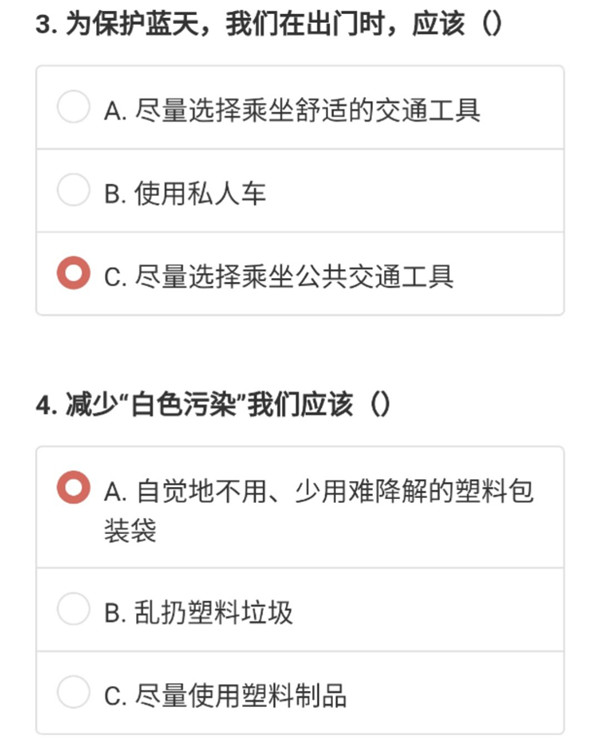The image size is (600, 750).
Task: Choose radio button for B. 乱扔塑料垃圾
Action: click(x=73, y=609)
